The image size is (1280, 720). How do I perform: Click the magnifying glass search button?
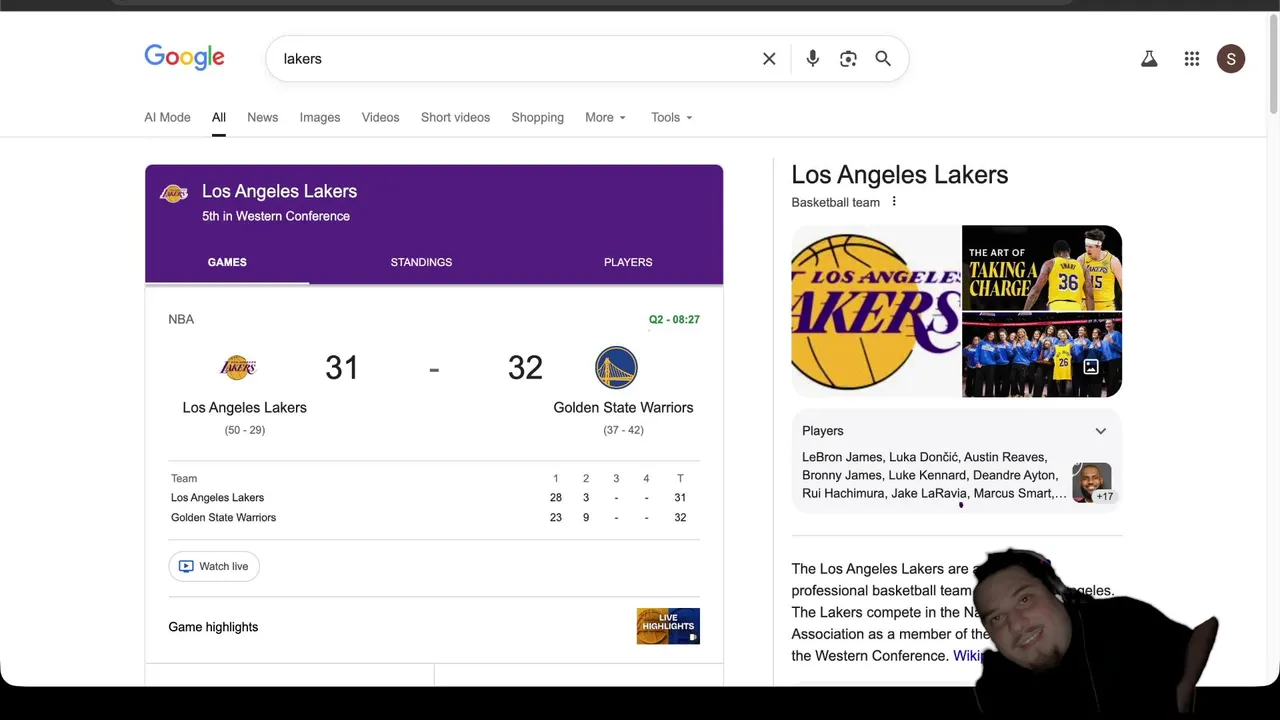point(883,59)
